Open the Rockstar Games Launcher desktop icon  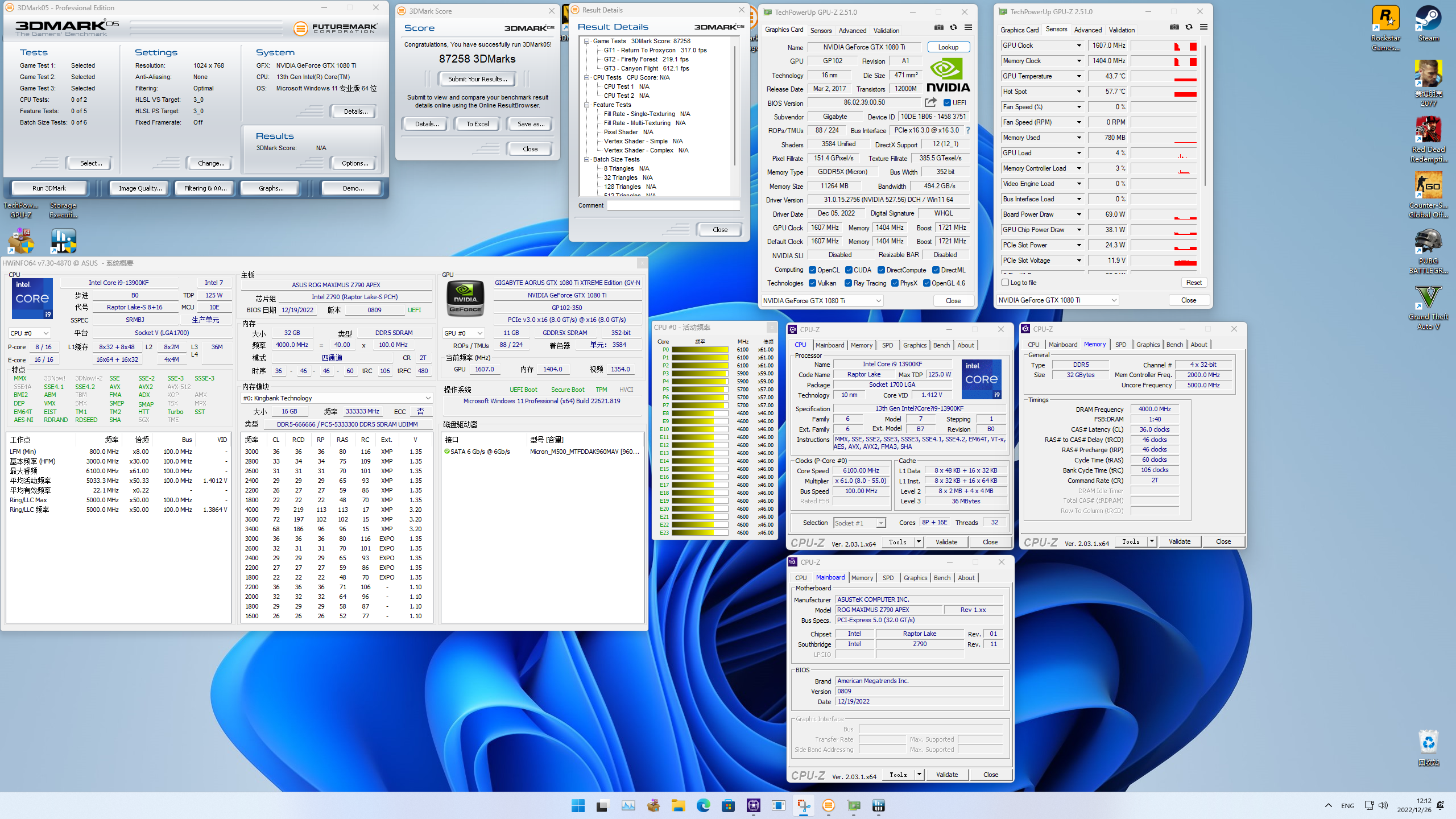pyautogui.click(x=1385, y=28)
